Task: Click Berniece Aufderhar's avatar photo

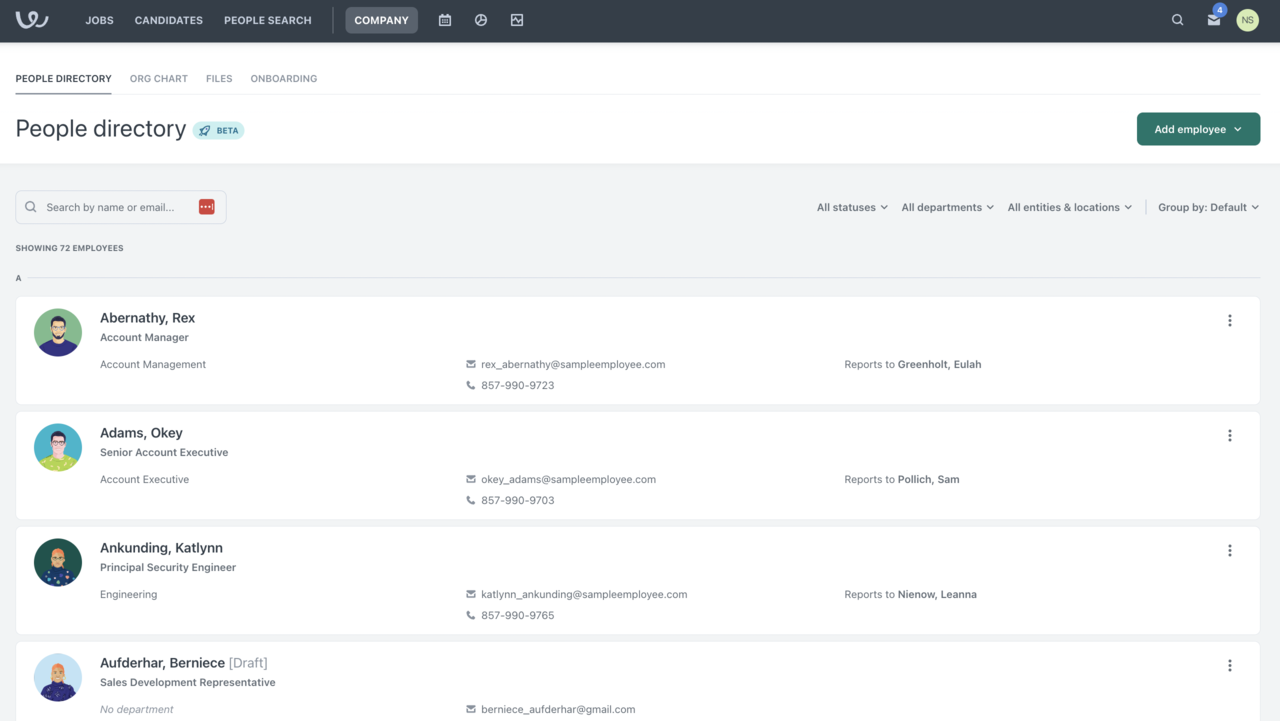Action: [58, 677]
